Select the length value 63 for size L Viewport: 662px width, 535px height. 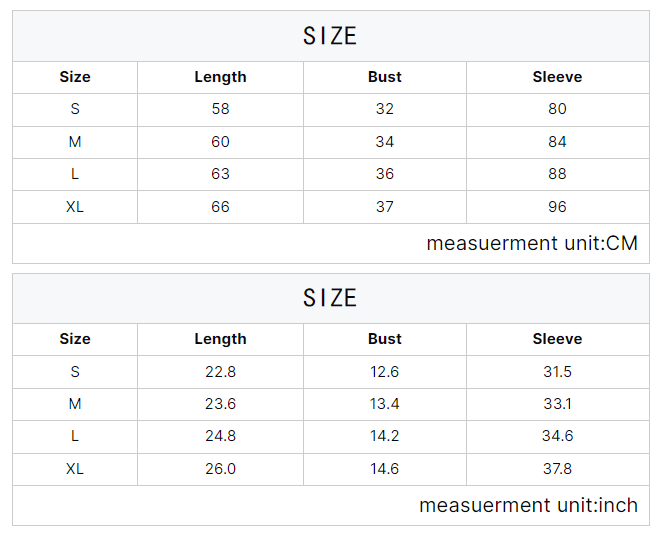[x=220, y=174]
